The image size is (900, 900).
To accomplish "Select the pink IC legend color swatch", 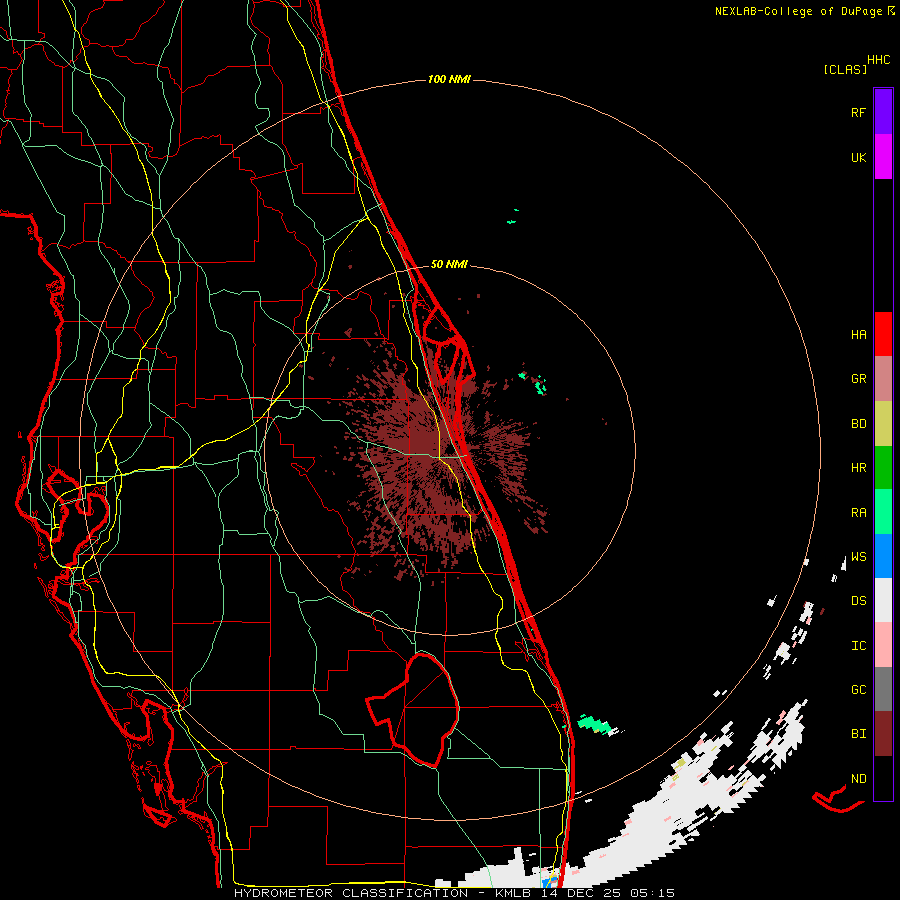I will (x=883, y=645).
